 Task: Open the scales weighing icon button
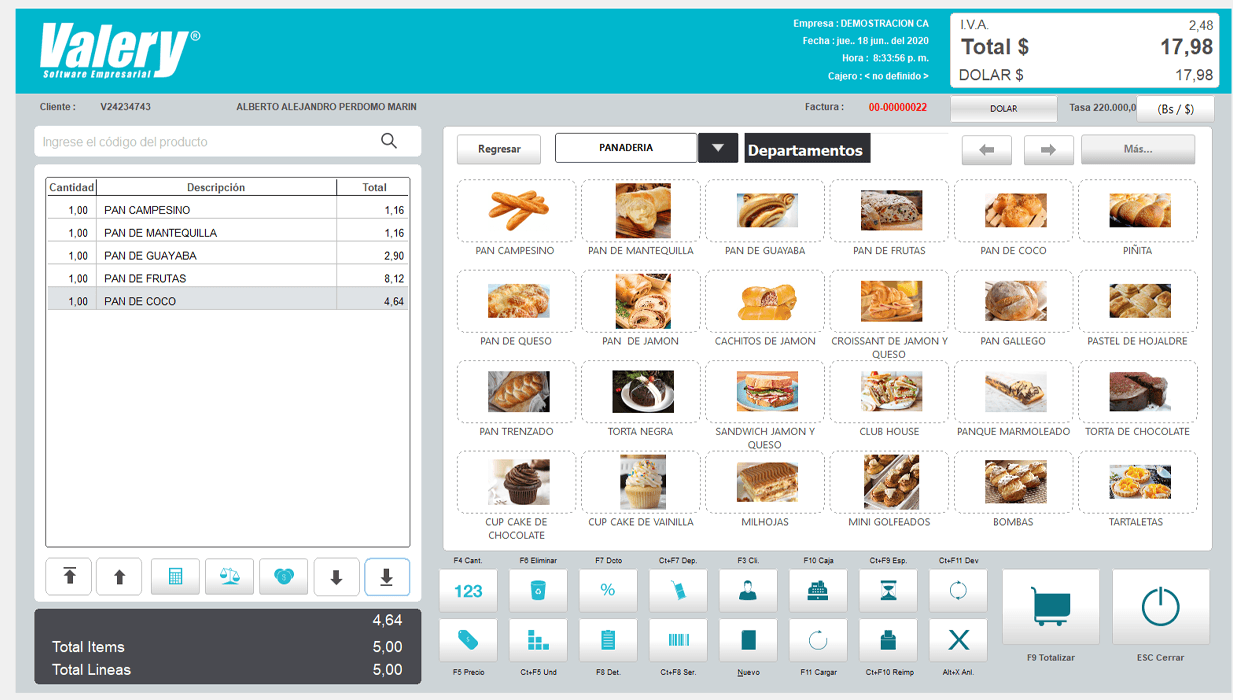(x=229, y=577)
